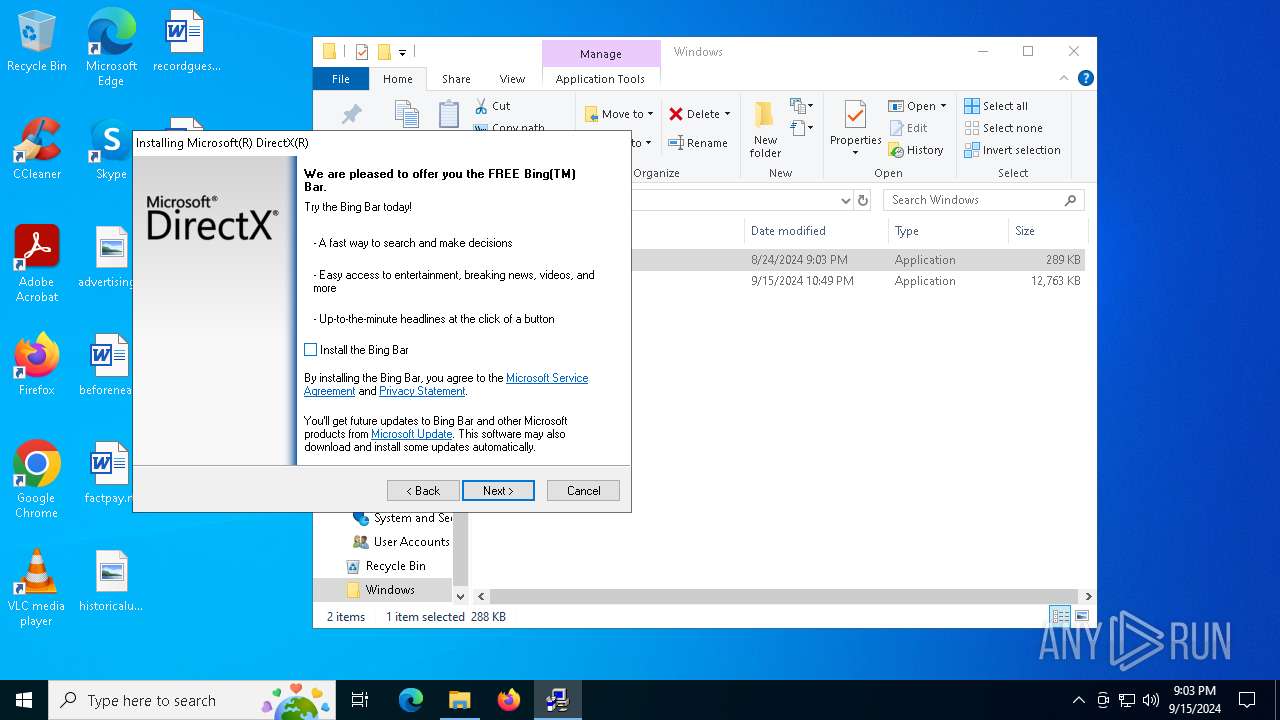The image size is (1280, 720).
Task: Expand address bar history dropdown
Action: [846, 200]
